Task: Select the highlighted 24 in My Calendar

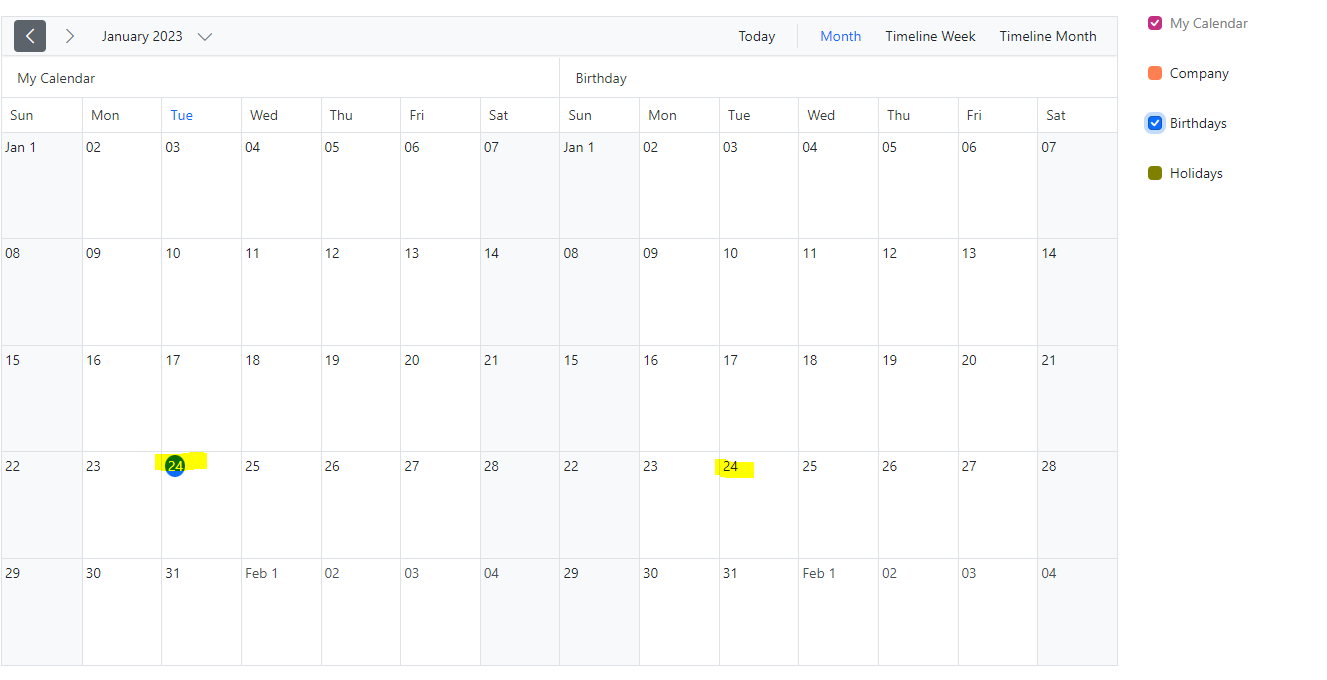Action: (x=176, y=466)
